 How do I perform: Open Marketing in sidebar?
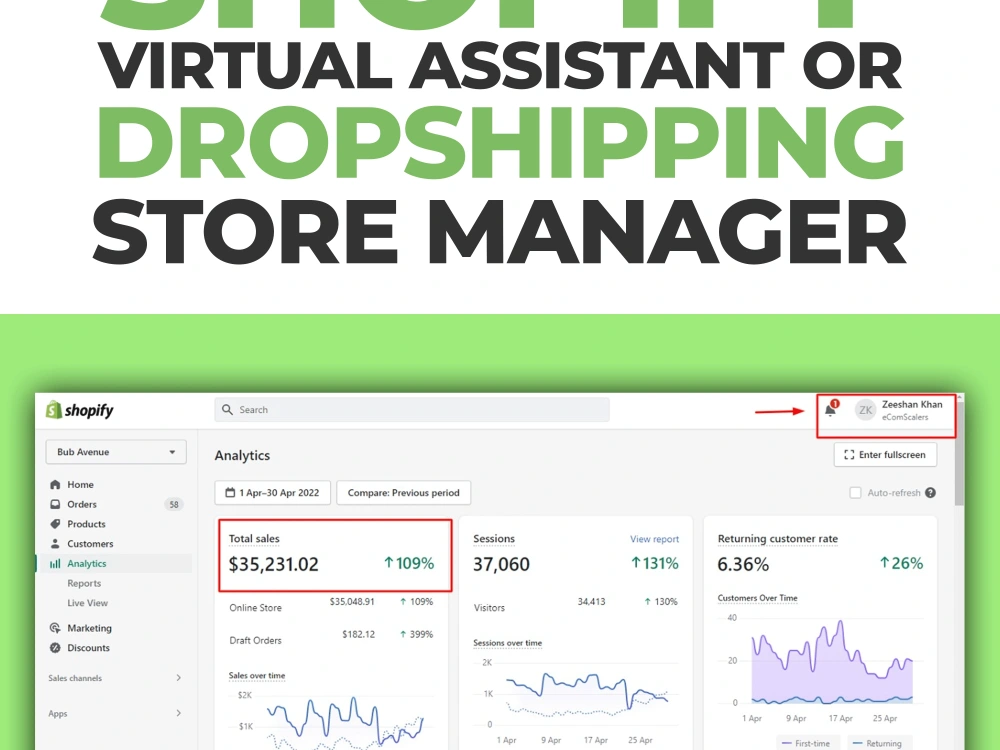tap(89, 628)
